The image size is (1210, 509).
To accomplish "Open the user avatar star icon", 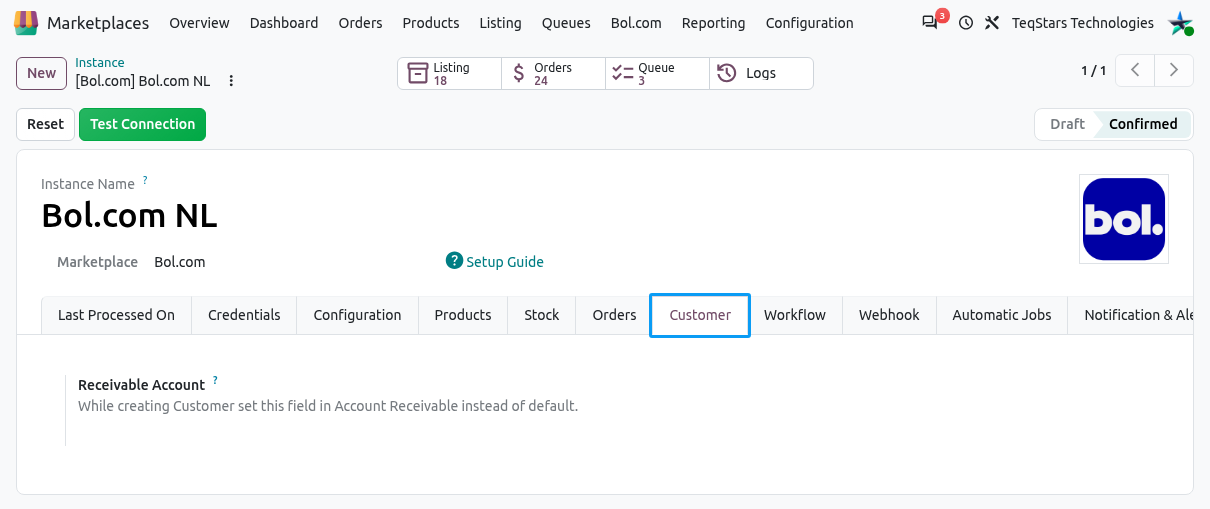I will pos(1181,23).
